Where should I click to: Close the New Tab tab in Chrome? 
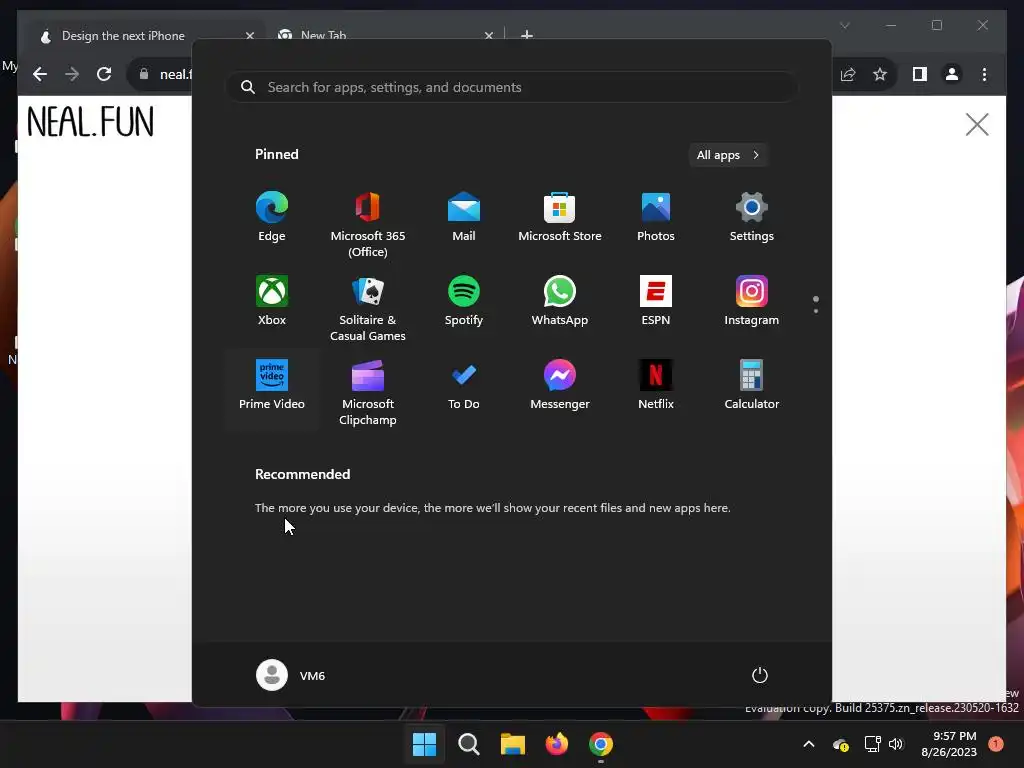pyautogui.click(x=488, y=36)
